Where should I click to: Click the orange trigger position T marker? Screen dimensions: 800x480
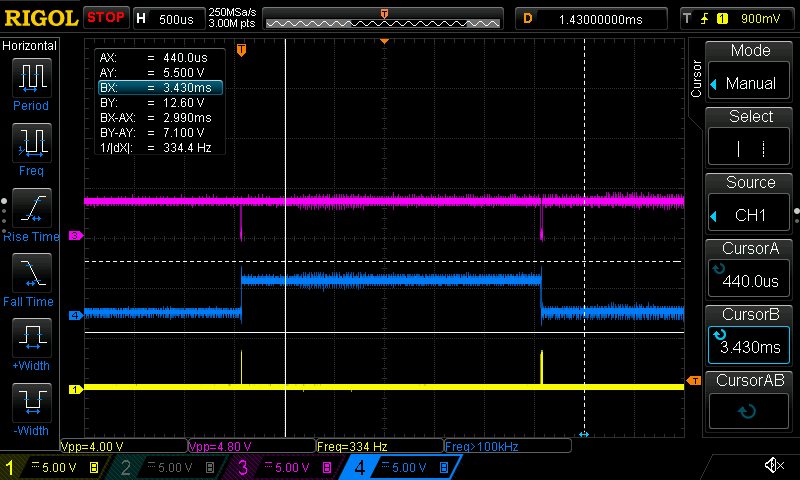pos(241,50)
